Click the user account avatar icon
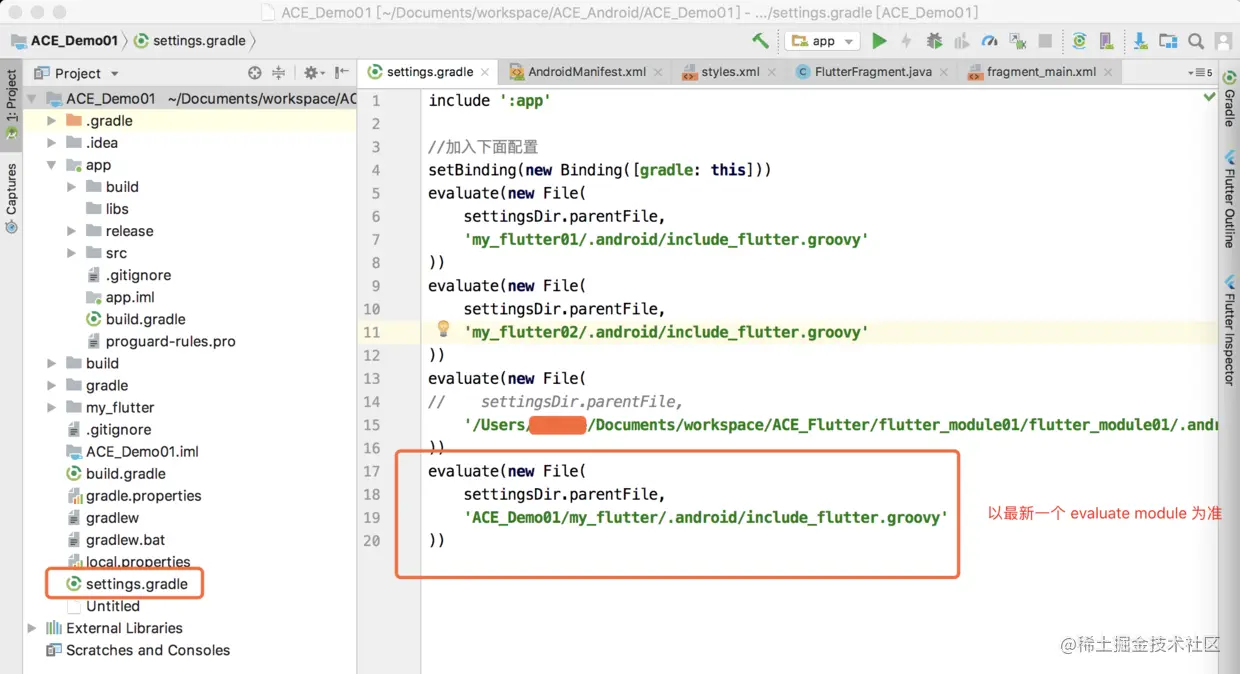The height and width of the screenshot is (674, 1240). click(x=1223, y=41)
